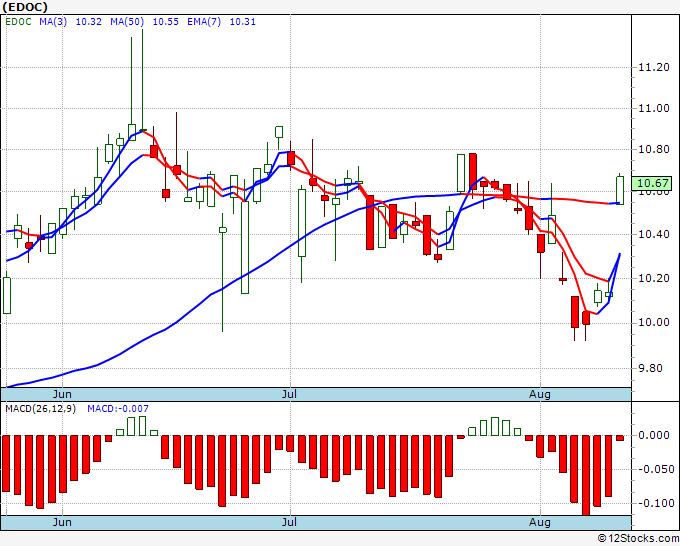Click the (EDOC) chart title
Screen dimensions: 680x546
pos(25,7)
